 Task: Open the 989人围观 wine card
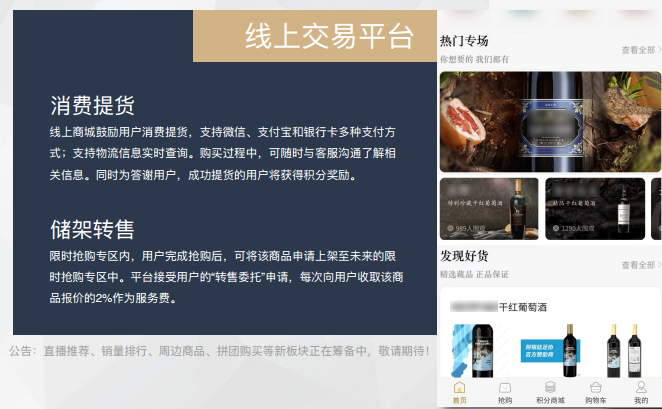[x=489, y=209]
